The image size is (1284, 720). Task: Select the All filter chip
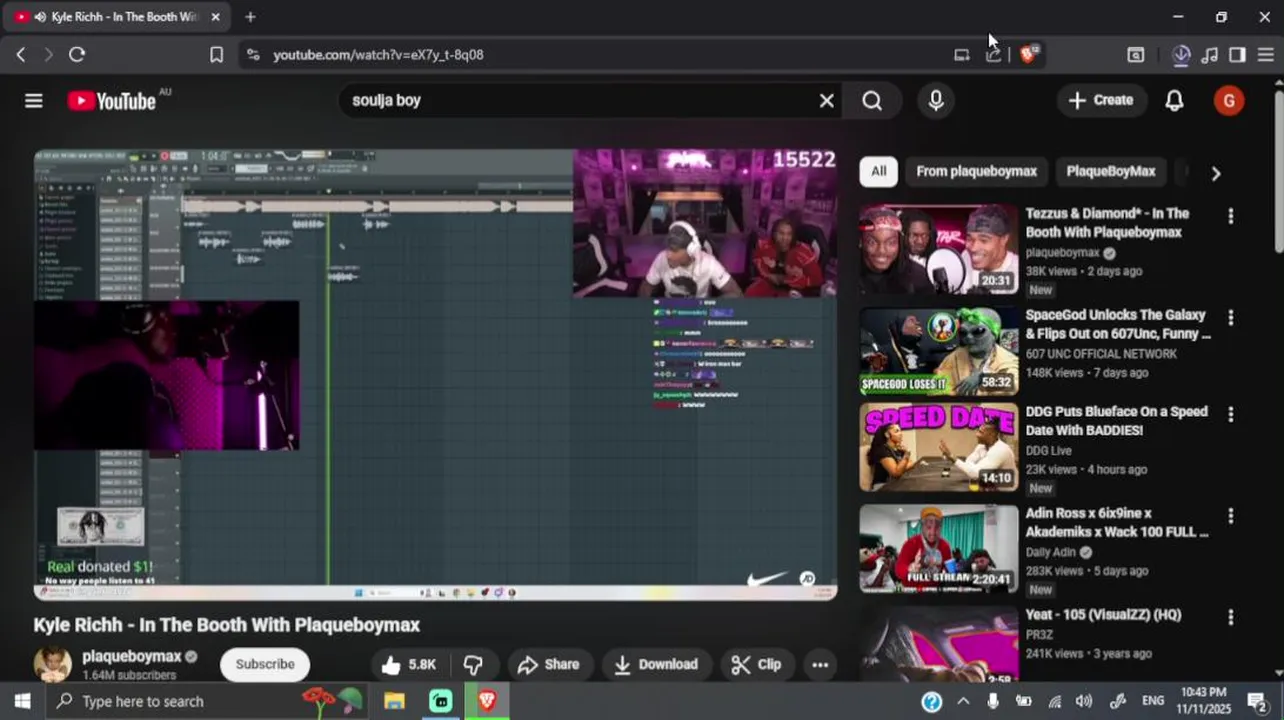click(878, 171)
